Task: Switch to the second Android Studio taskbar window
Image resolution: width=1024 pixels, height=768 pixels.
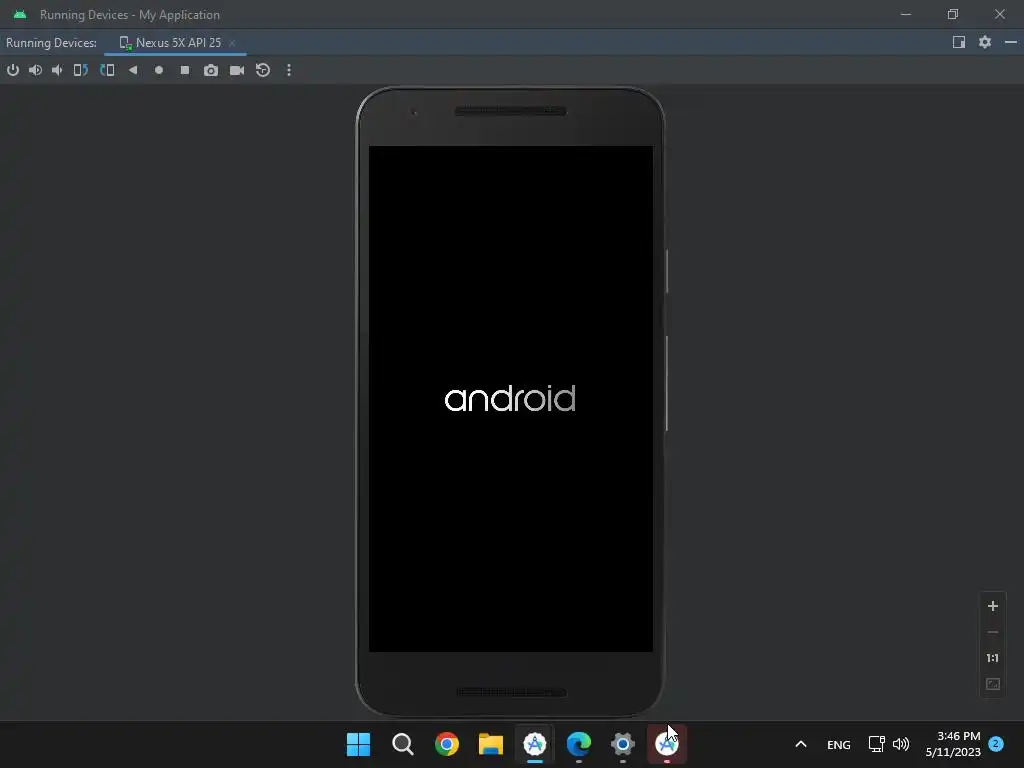Action: 667,744
